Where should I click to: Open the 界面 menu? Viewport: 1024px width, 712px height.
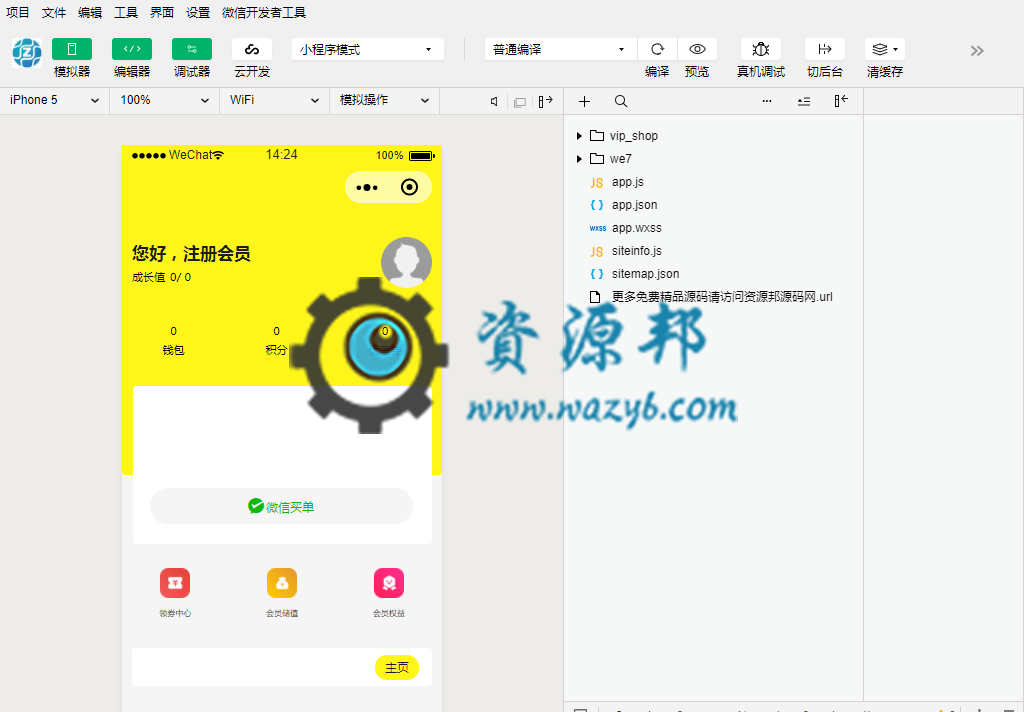pos(162,12)
